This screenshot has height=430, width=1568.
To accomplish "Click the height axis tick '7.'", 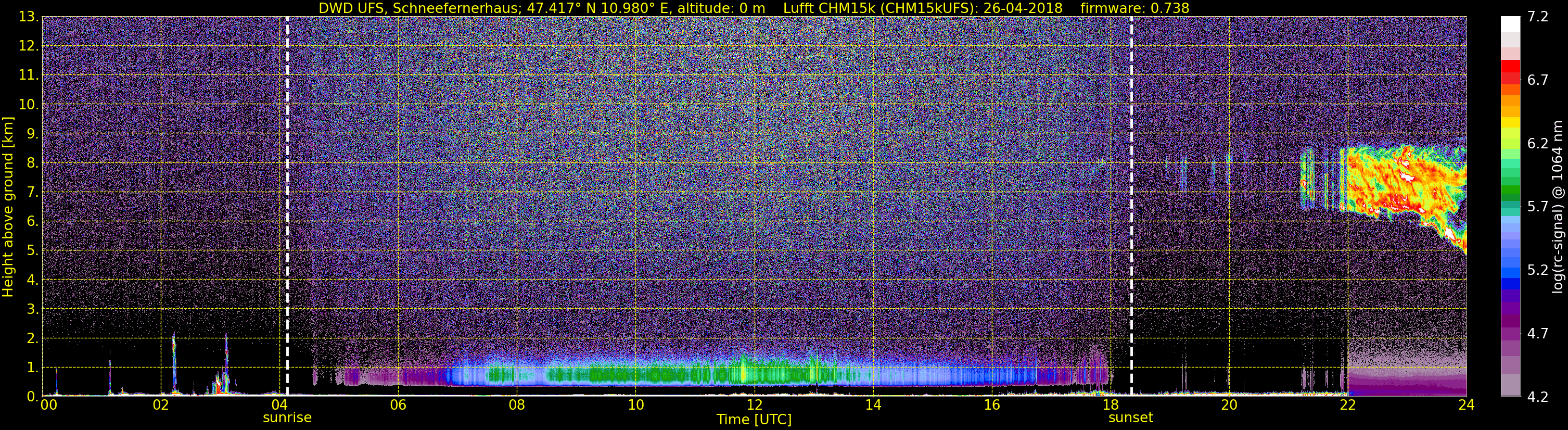I will click(x=32, y=193).
